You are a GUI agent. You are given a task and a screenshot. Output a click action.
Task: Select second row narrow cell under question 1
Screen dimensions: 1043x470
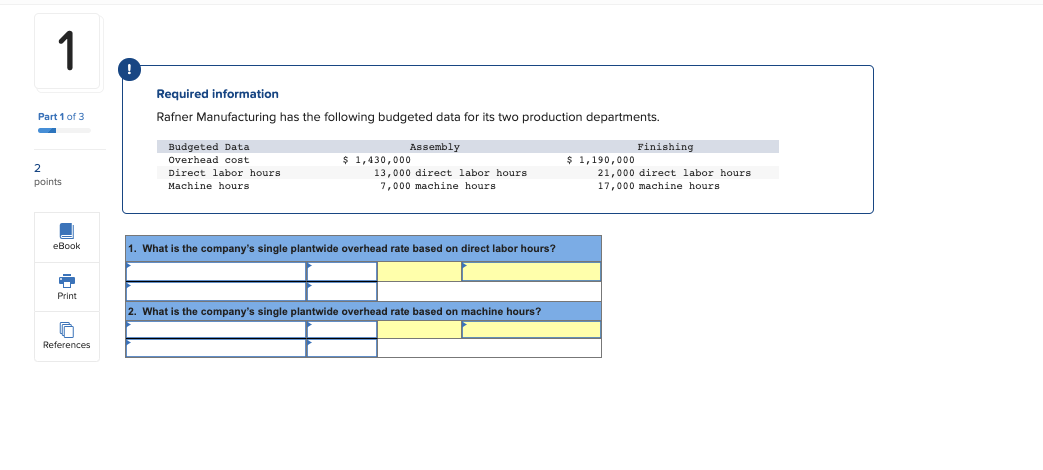pyautogui.click(x=342, y=291)
